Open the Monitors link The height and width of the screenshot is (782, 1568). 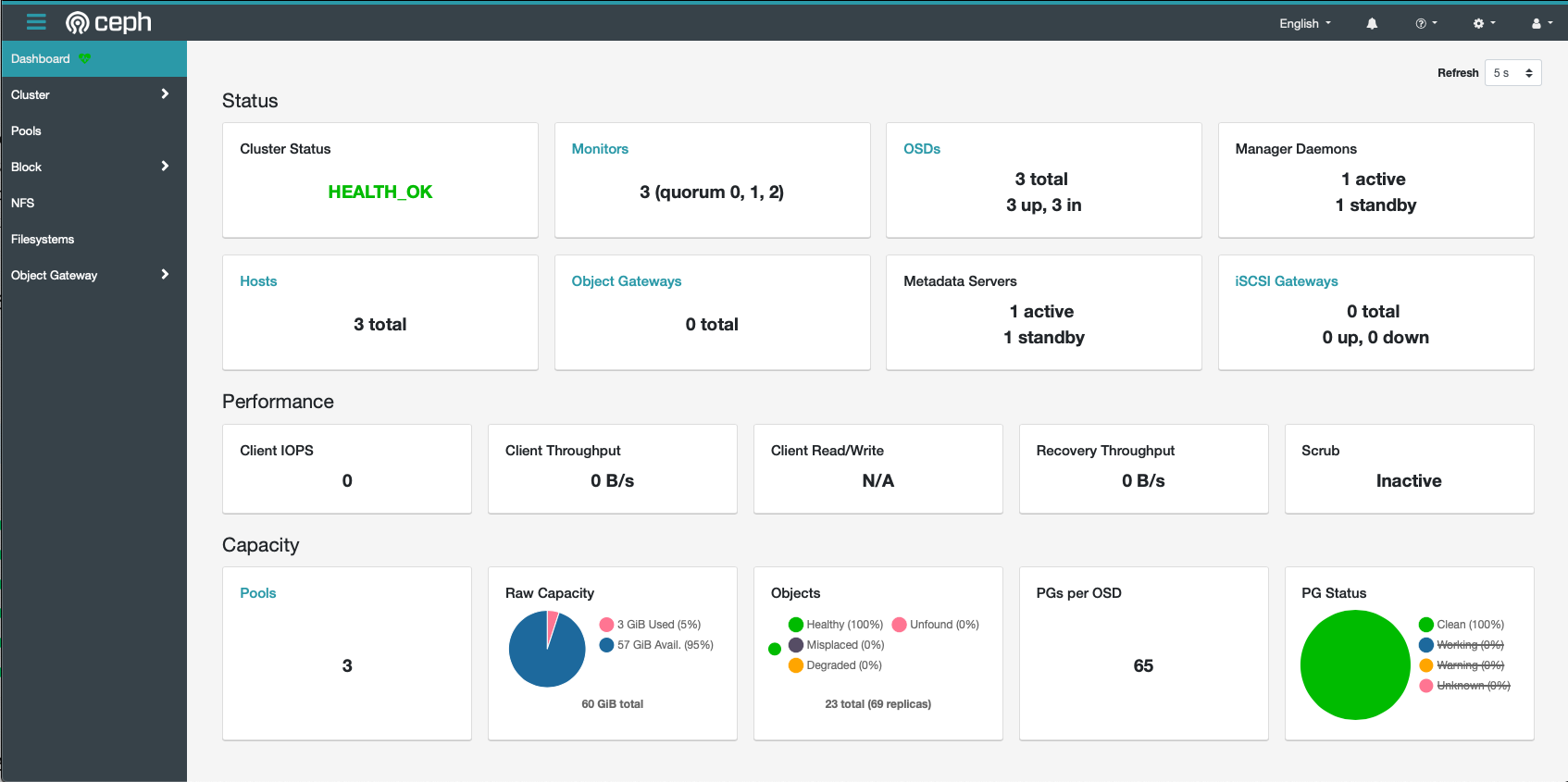point(600,149)
